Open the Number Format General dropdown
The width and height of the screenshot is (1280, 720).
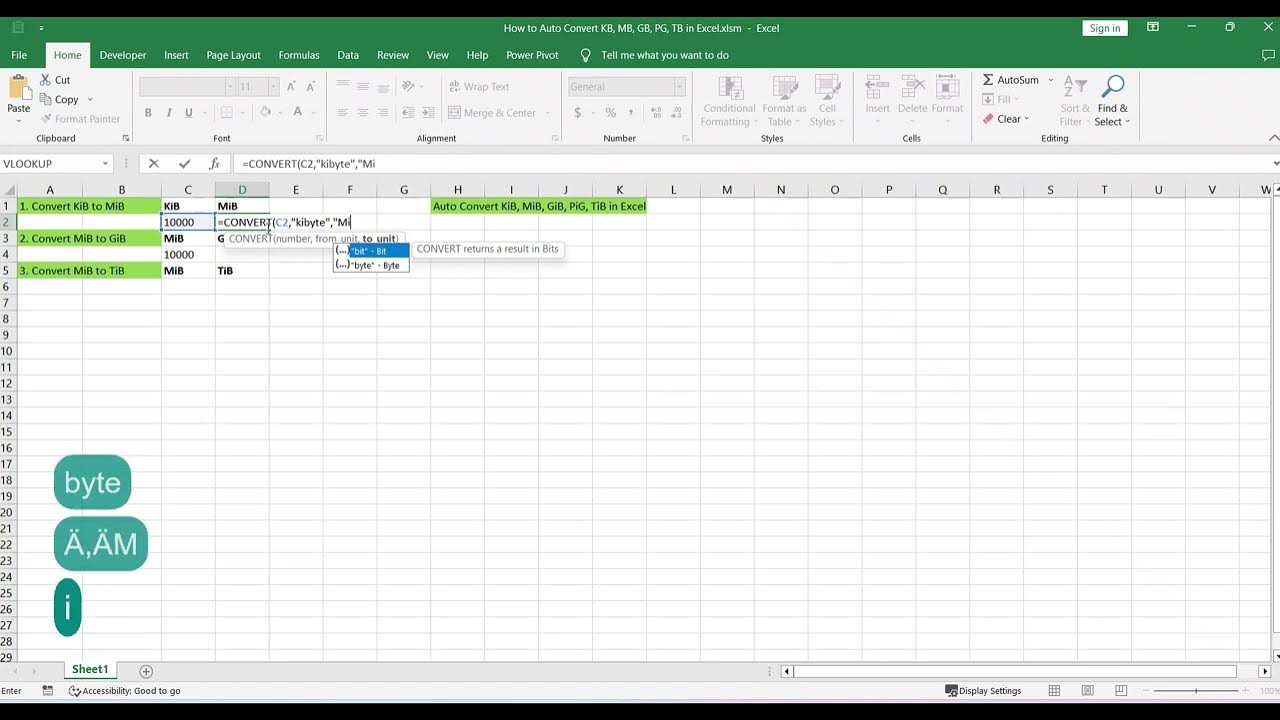[679, 87]
